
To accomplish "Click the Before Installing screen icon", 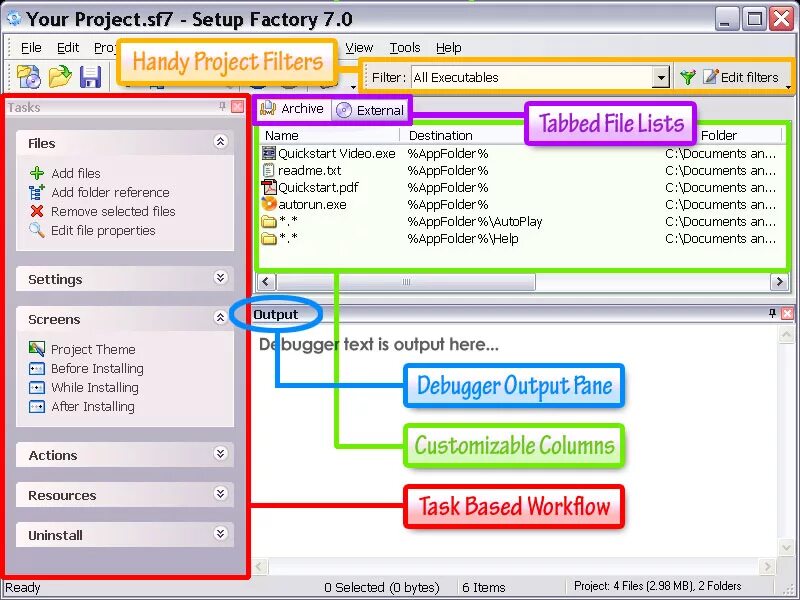I will point(37,368).
